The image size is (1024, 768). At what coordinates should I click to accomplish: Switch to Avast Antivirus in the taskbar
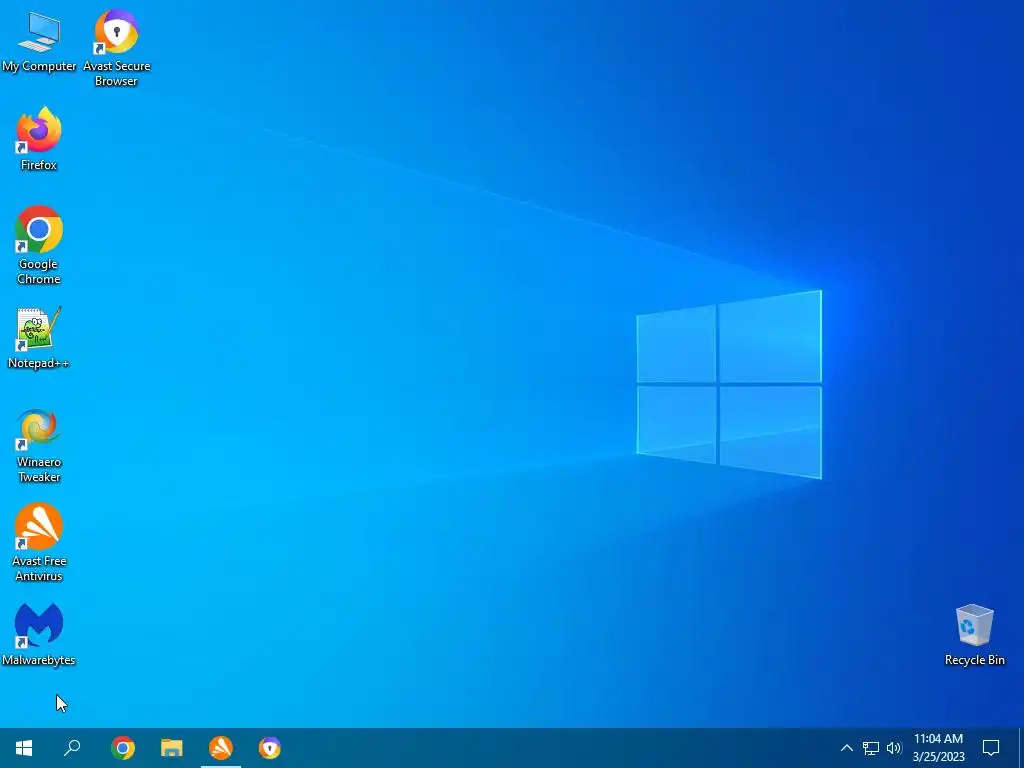pyautogui.click(x=221, y=748)
